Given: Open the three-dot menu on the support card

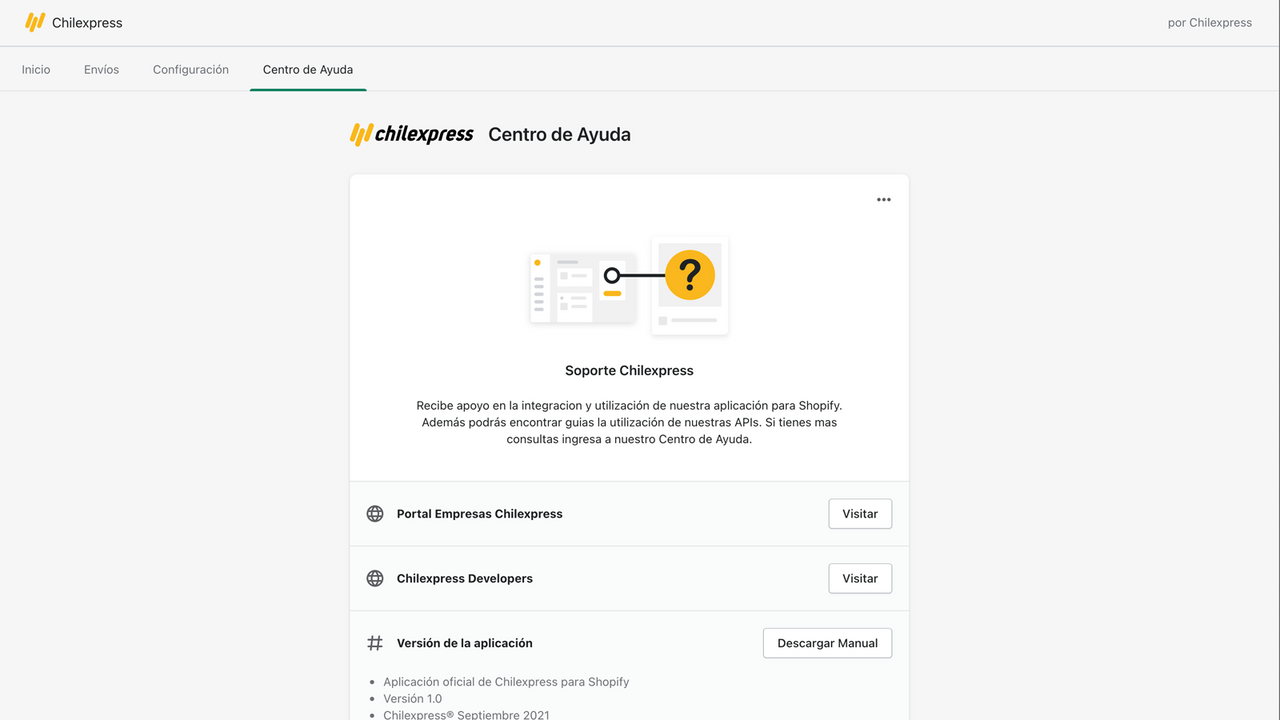Looking at the screenshot, I should (x=884, y=200).
